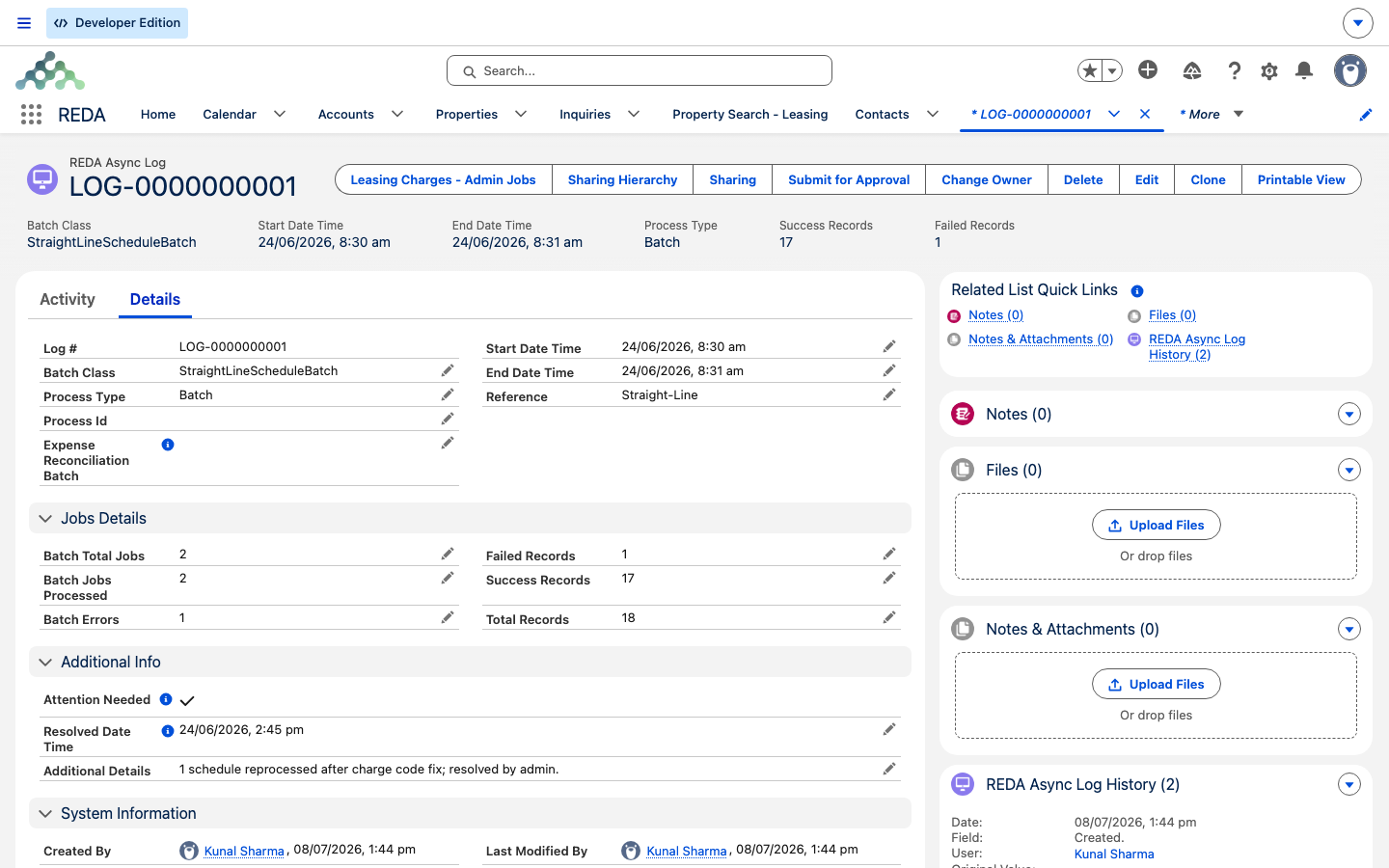
Task: Open the Home navigation tab
Action: click(x=158, y=114)
